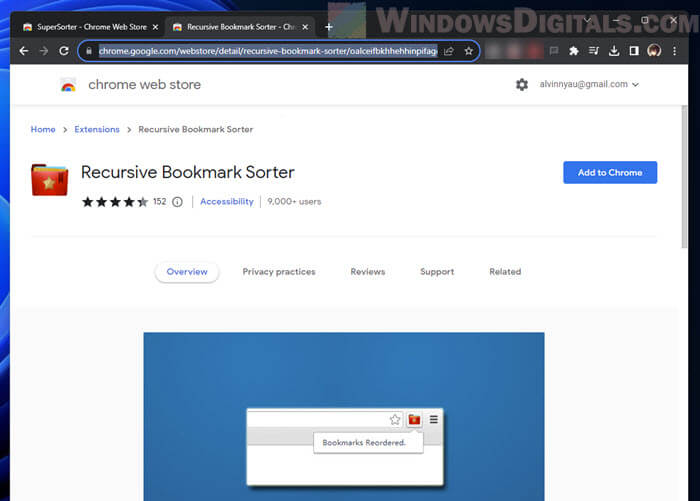Click the rating info circle icon
700x501 pixels.
[x=177, y=202]
